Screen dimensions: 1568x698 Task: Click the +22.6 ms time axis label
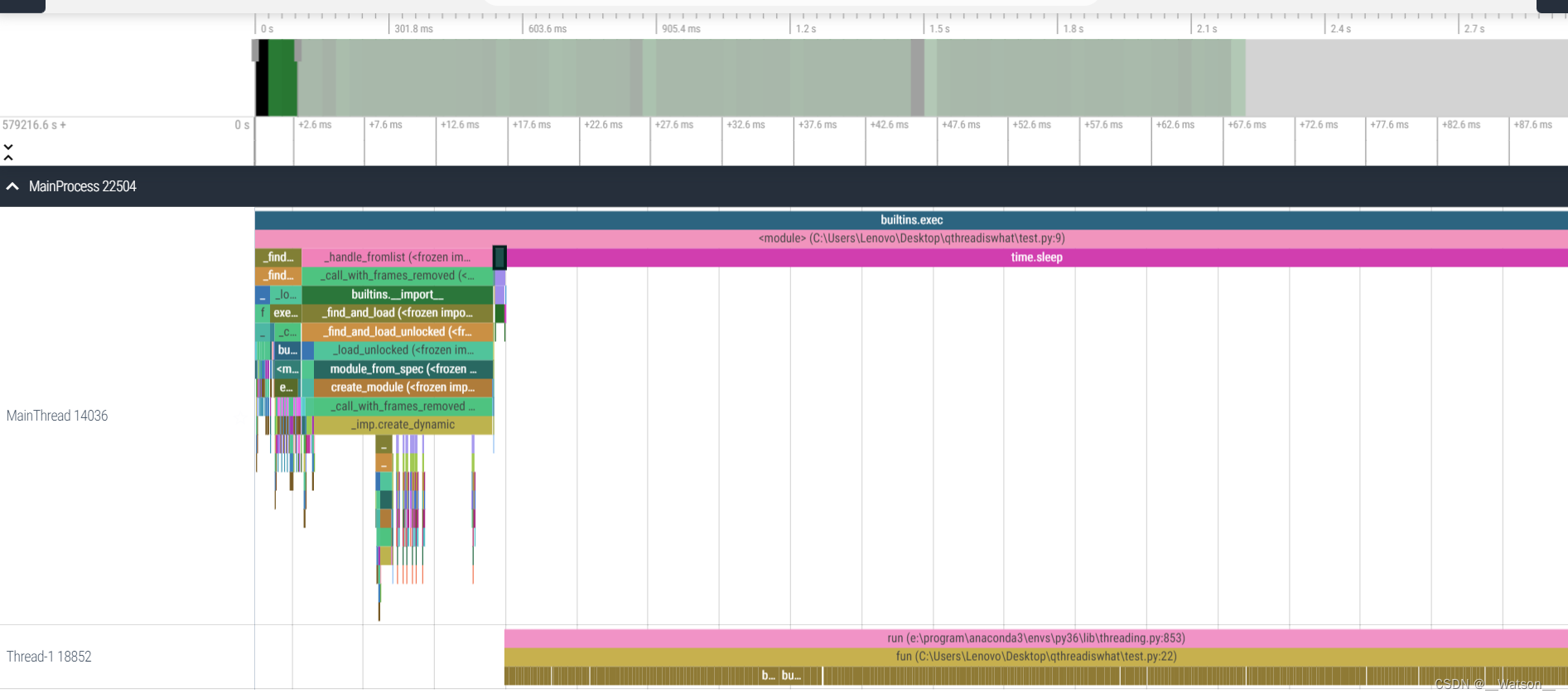click(603, 125)
